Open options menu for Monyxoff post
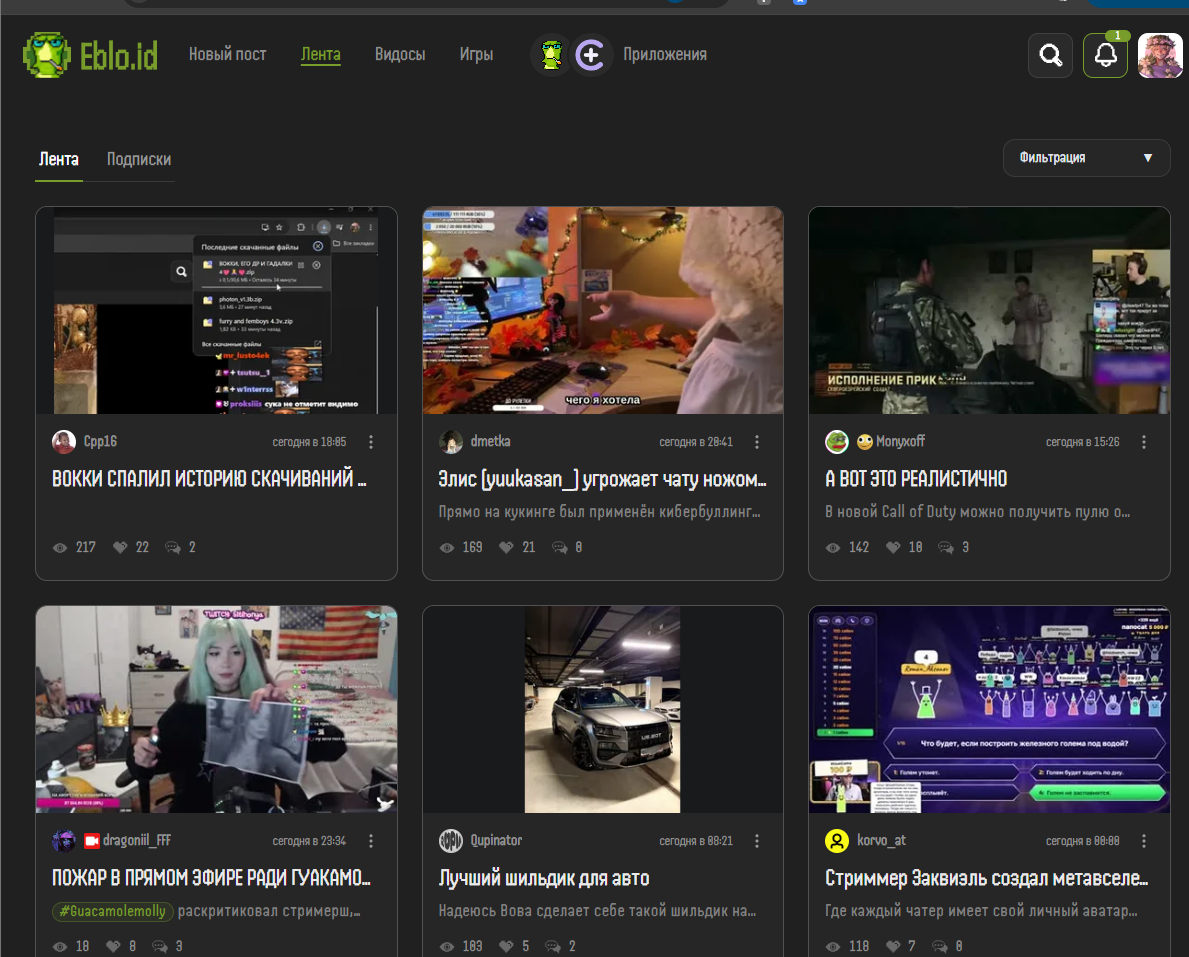Screen dimensions: 1189x957 [x=1144, y=441]
